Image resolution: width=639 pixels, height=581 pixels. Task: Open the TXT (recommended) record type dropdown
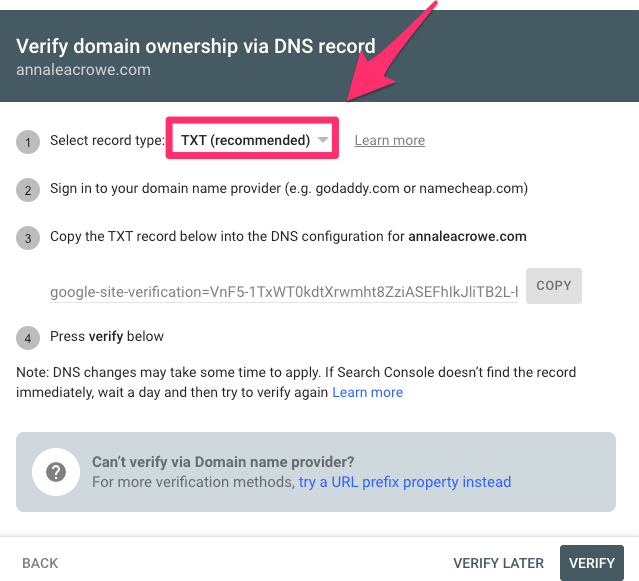(x=252, y=139)
